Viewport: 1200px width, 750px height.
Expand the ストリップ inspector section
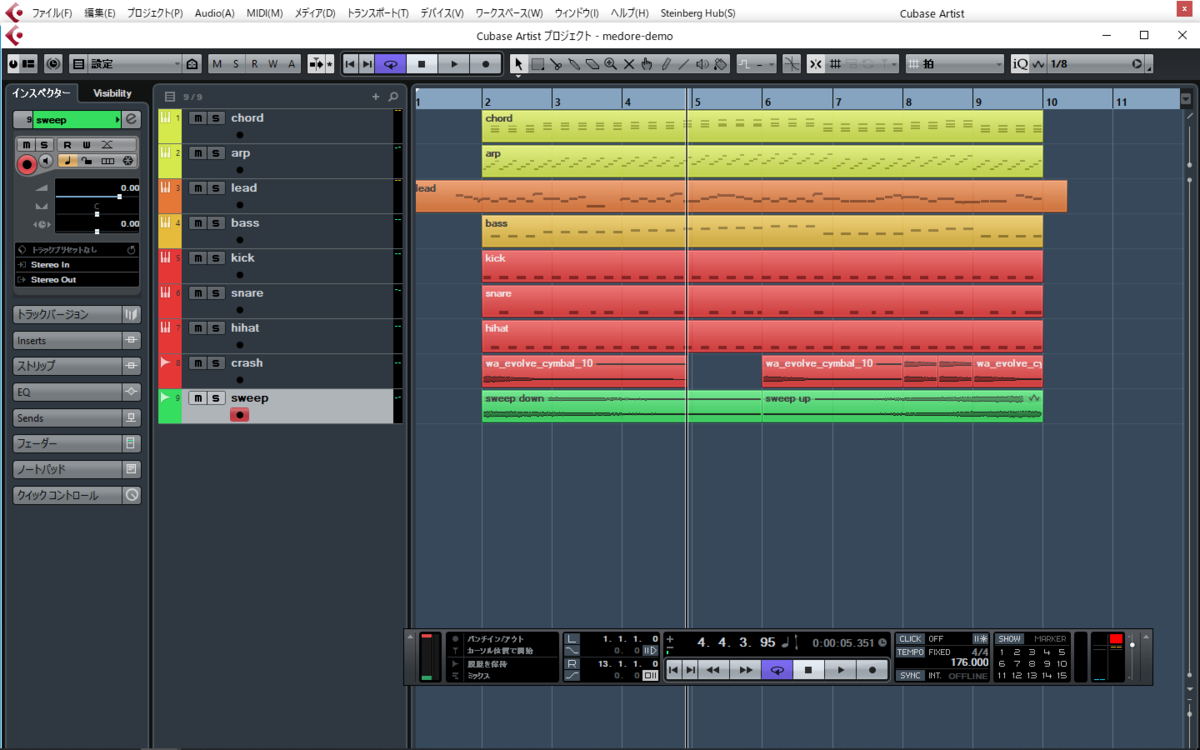[67, 366]
